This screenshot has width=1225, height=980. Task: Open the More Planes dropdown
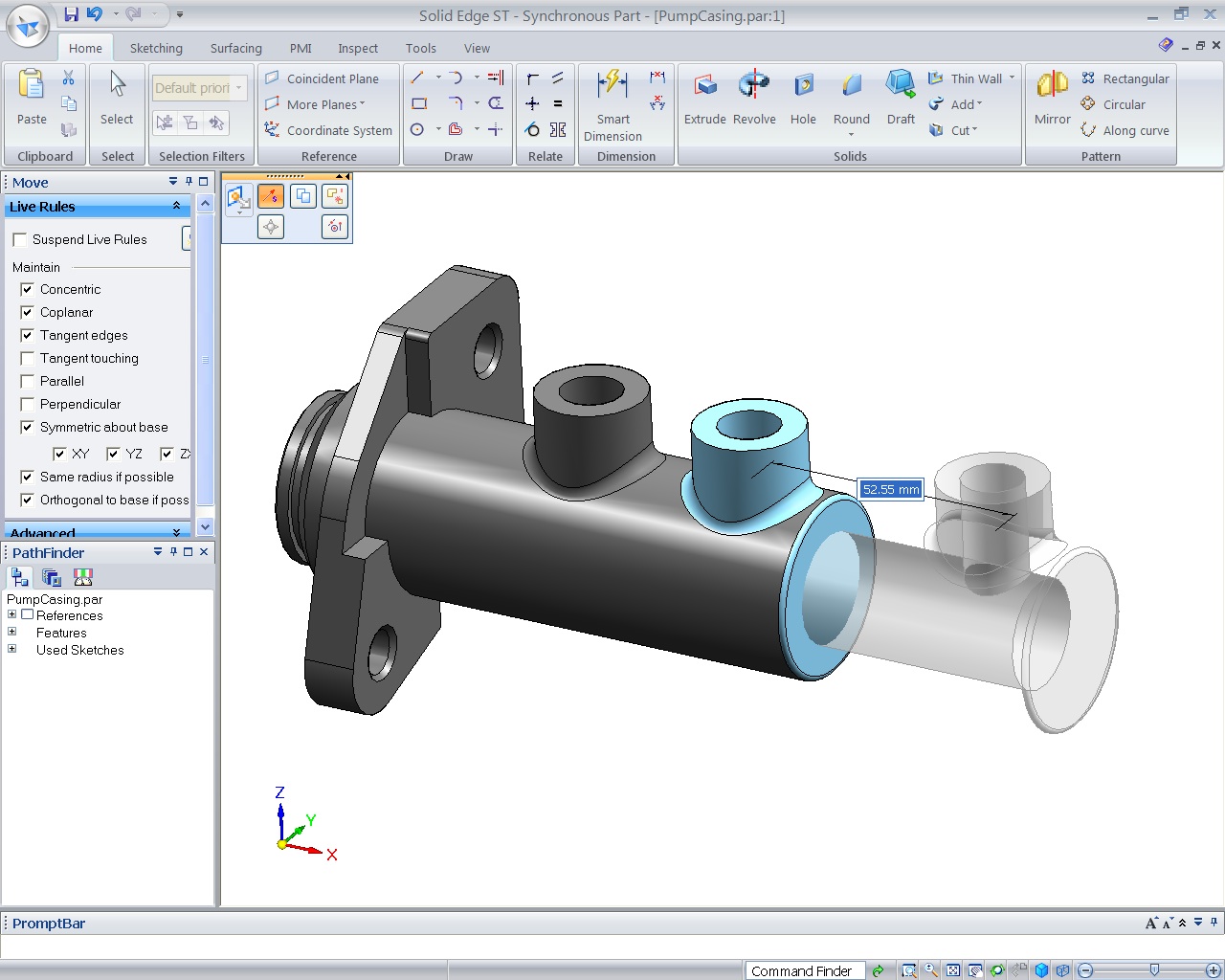pyautogui.click(x=362, y=104)
